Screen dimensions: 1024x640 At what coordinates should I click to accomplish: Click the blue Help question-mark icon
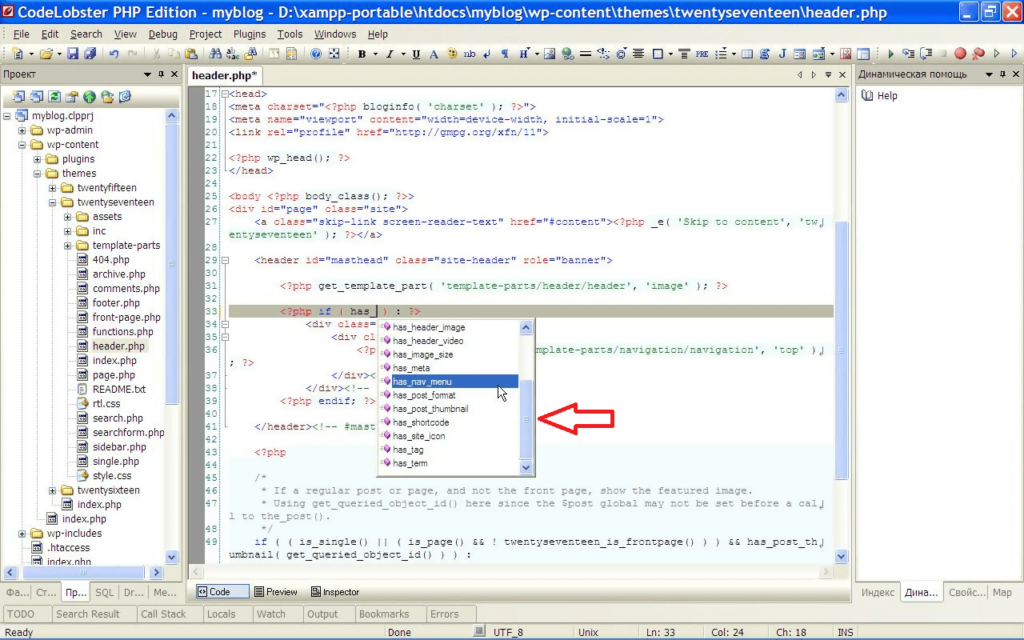coord(315,54)
